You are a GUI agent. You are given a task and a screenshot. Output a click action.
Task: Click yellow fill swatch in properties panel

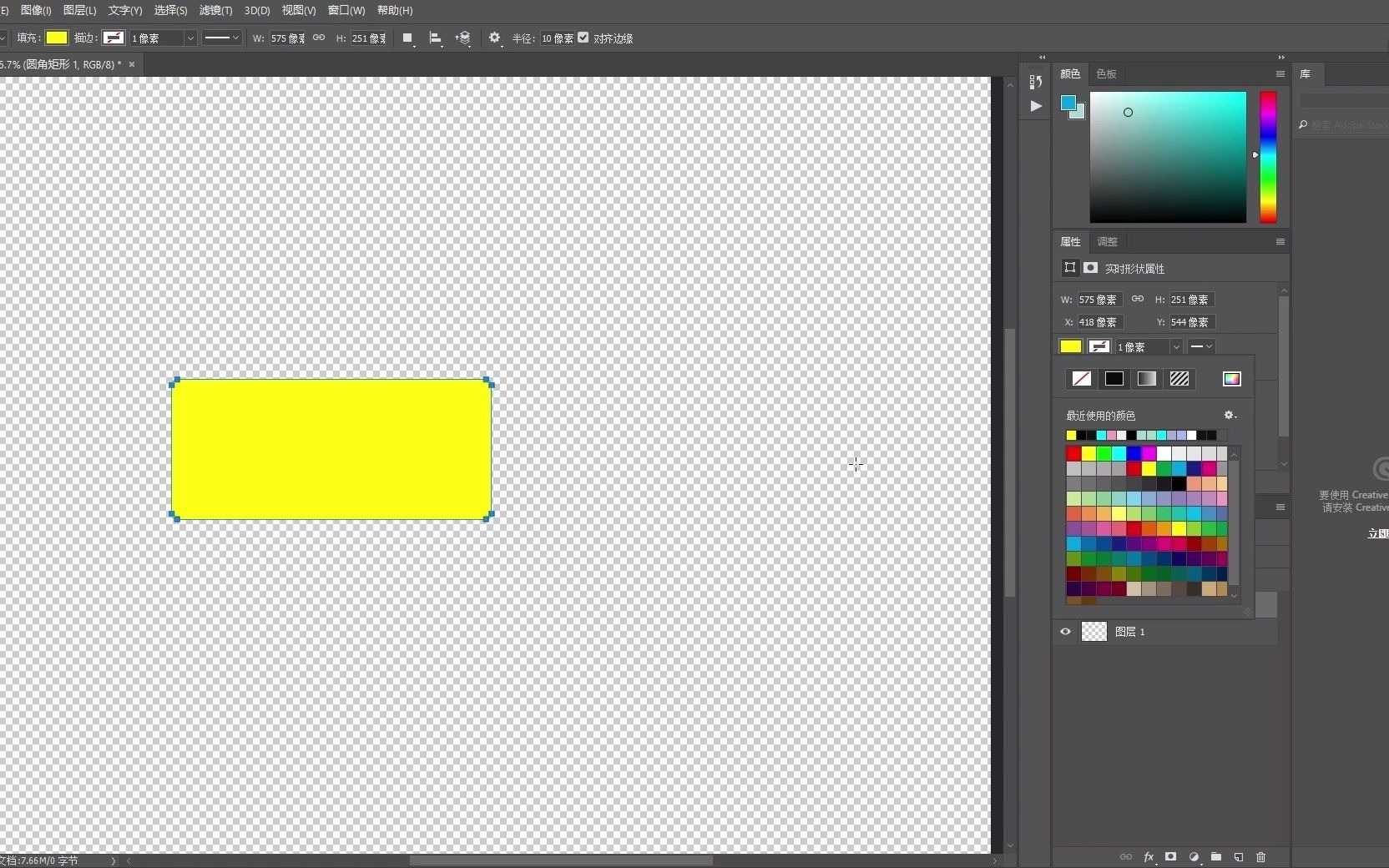(x=1071, y=346)
